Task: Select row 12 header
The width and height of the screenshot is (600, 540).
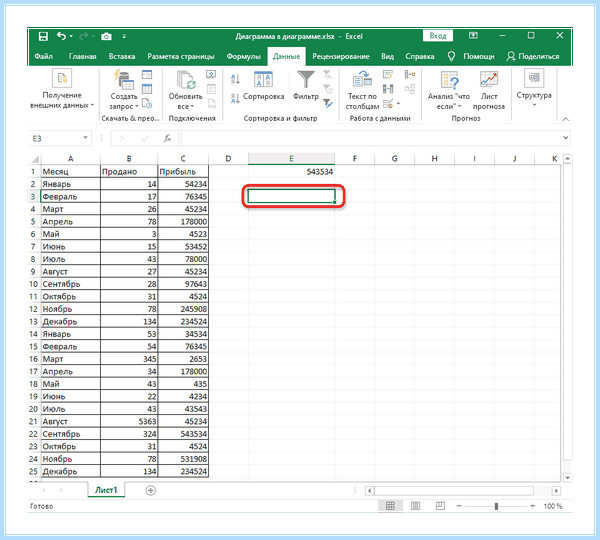Action: point(34,309)
